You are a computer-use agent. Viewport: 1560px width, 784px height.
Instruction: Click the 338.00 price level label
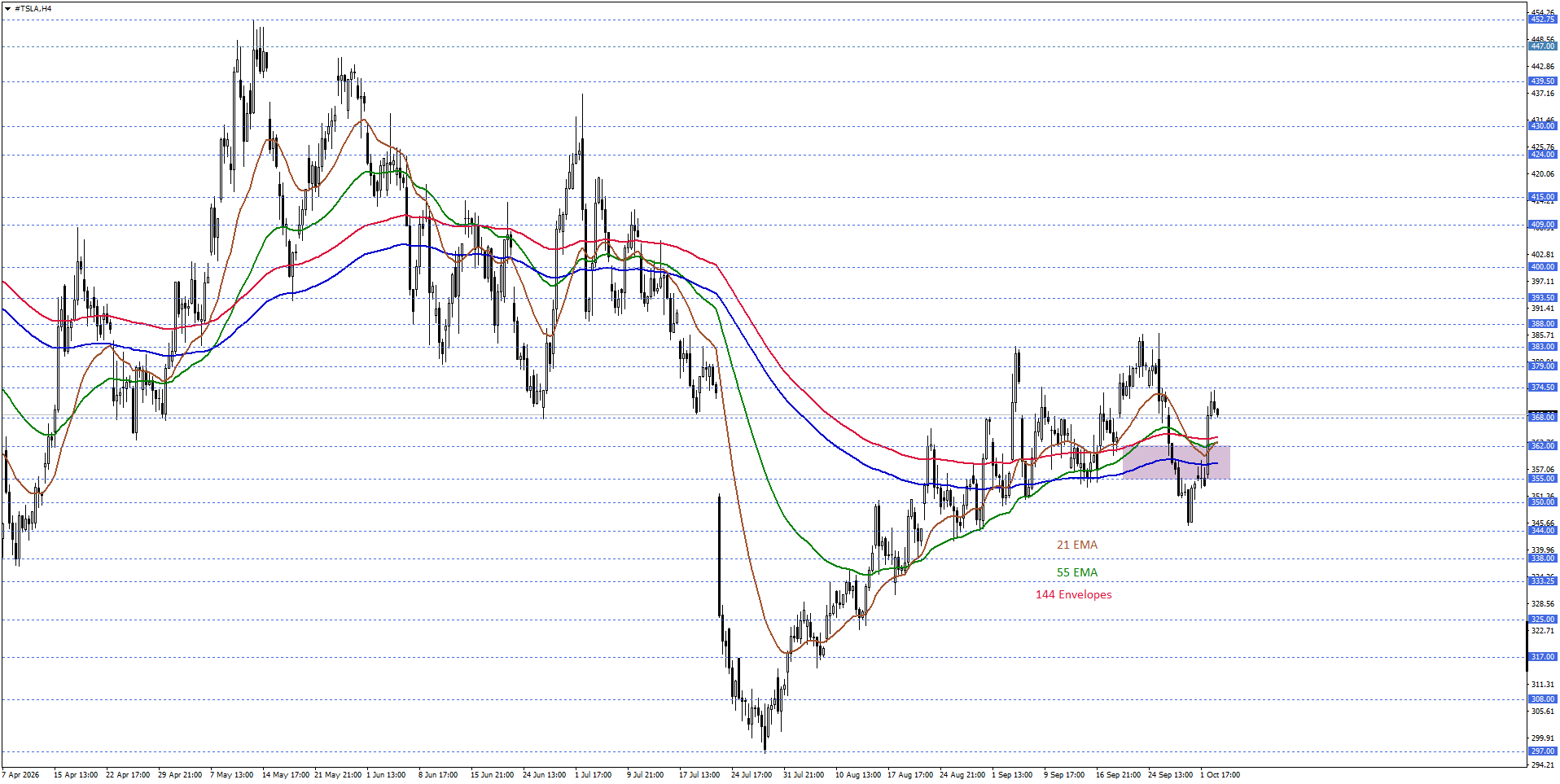click(1542, 558)
